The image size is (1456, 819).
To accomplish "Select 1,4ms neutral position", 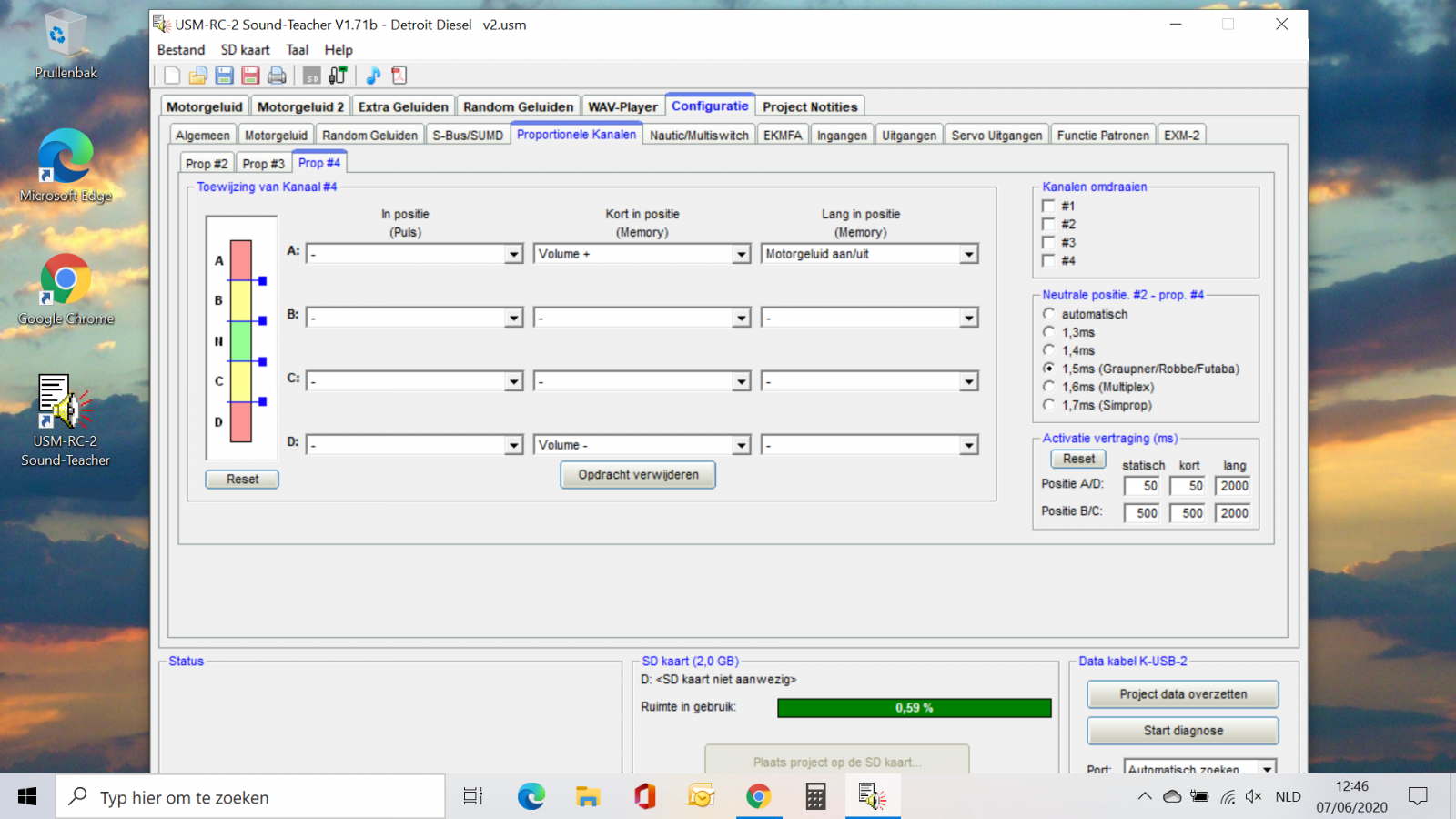I will (1048, 350).
